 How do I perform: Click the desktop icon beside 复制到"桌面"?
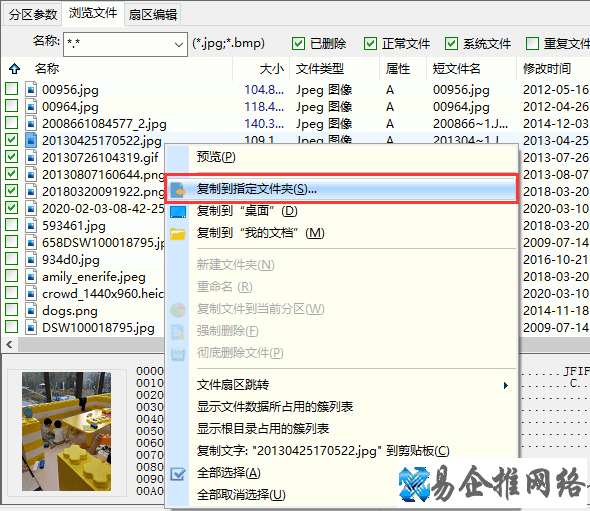point(178,212)
